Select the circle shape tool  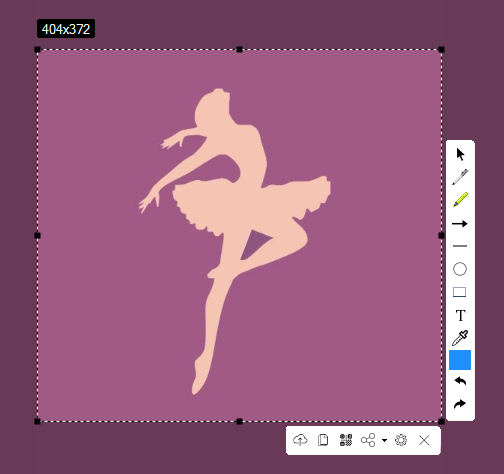[460, 269]
